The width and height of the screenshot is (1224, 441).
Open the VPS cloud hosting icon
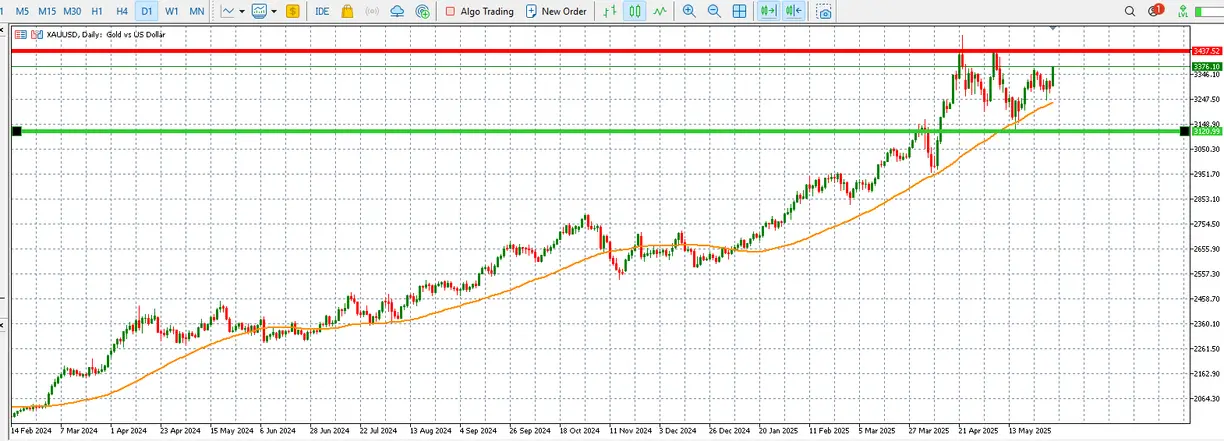point(397,11)
